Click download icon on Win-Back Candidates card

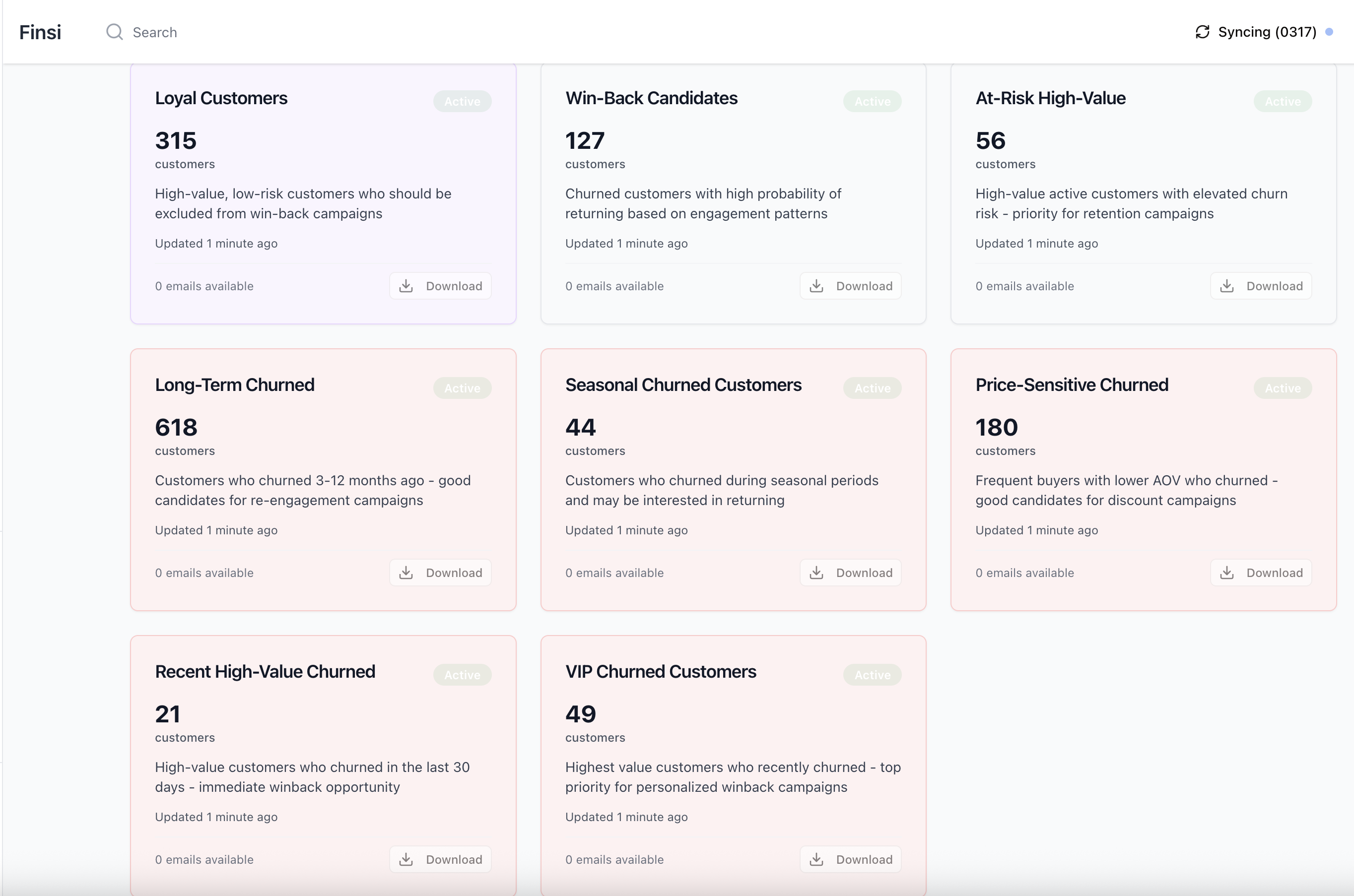pos(816,286)
